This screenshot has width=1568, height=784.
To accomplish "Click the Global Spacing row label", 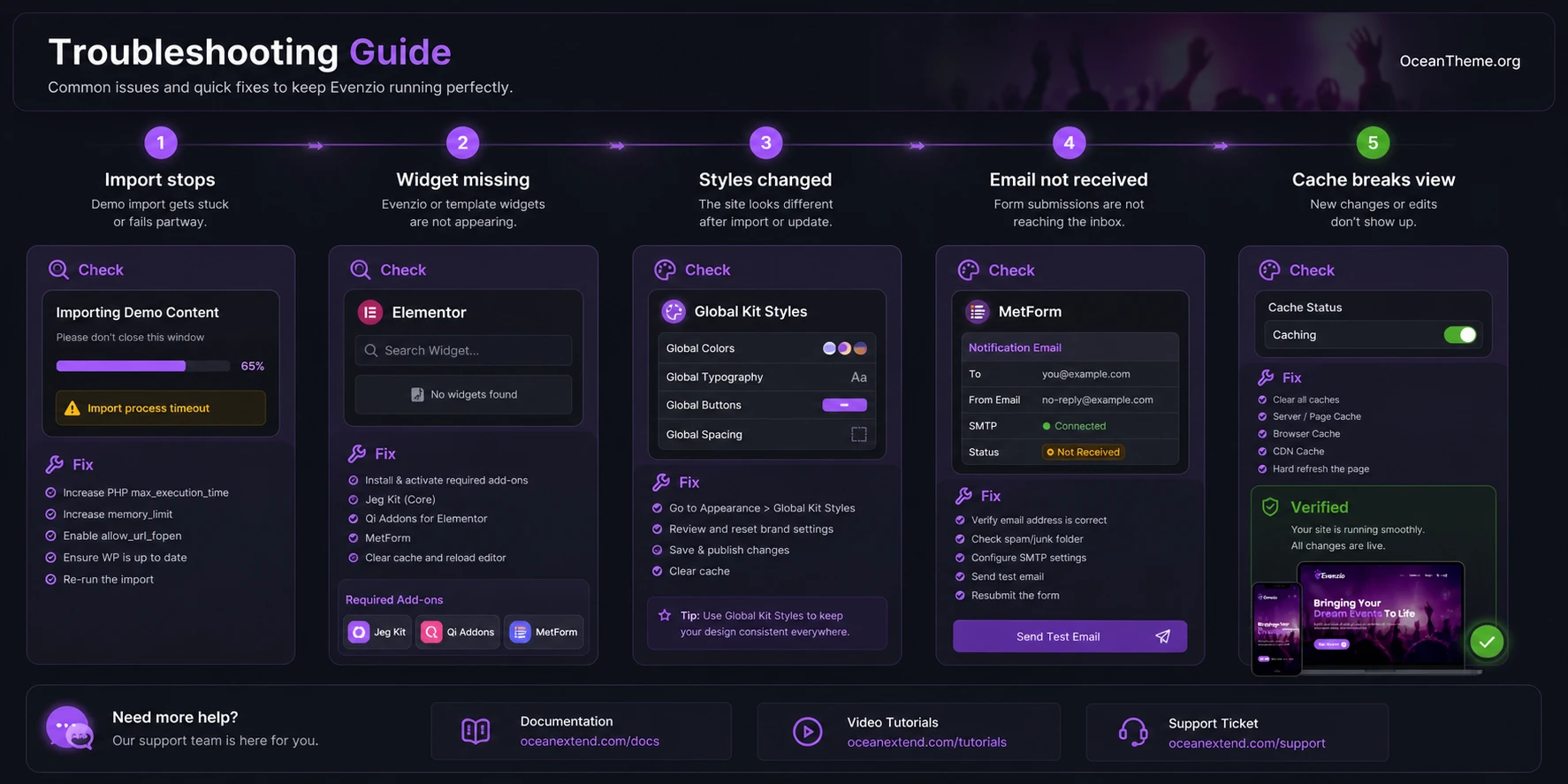I will [x=704, y=435].
